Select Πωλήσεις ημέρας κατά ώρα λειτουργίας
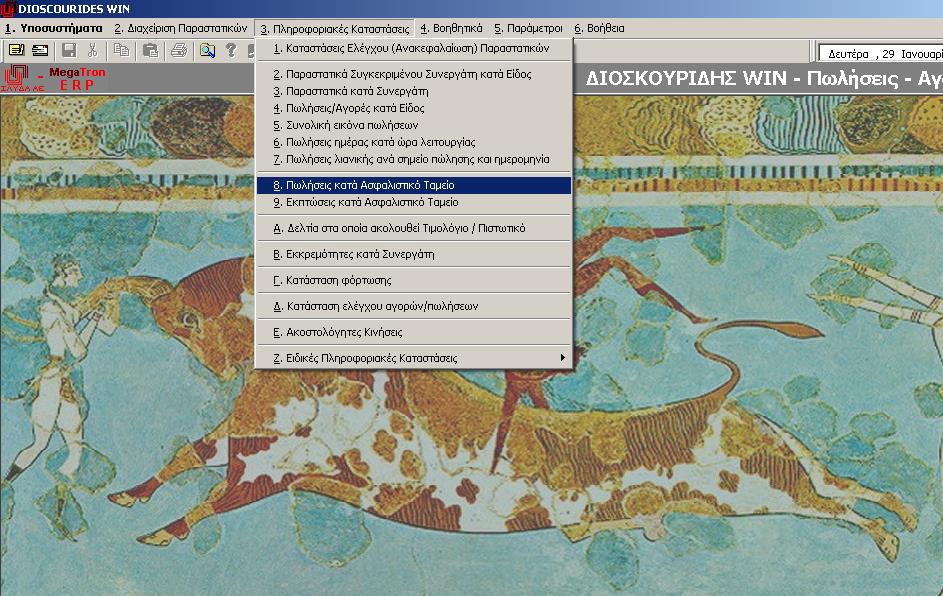This screenshot has width=943, height=596. 414,143
